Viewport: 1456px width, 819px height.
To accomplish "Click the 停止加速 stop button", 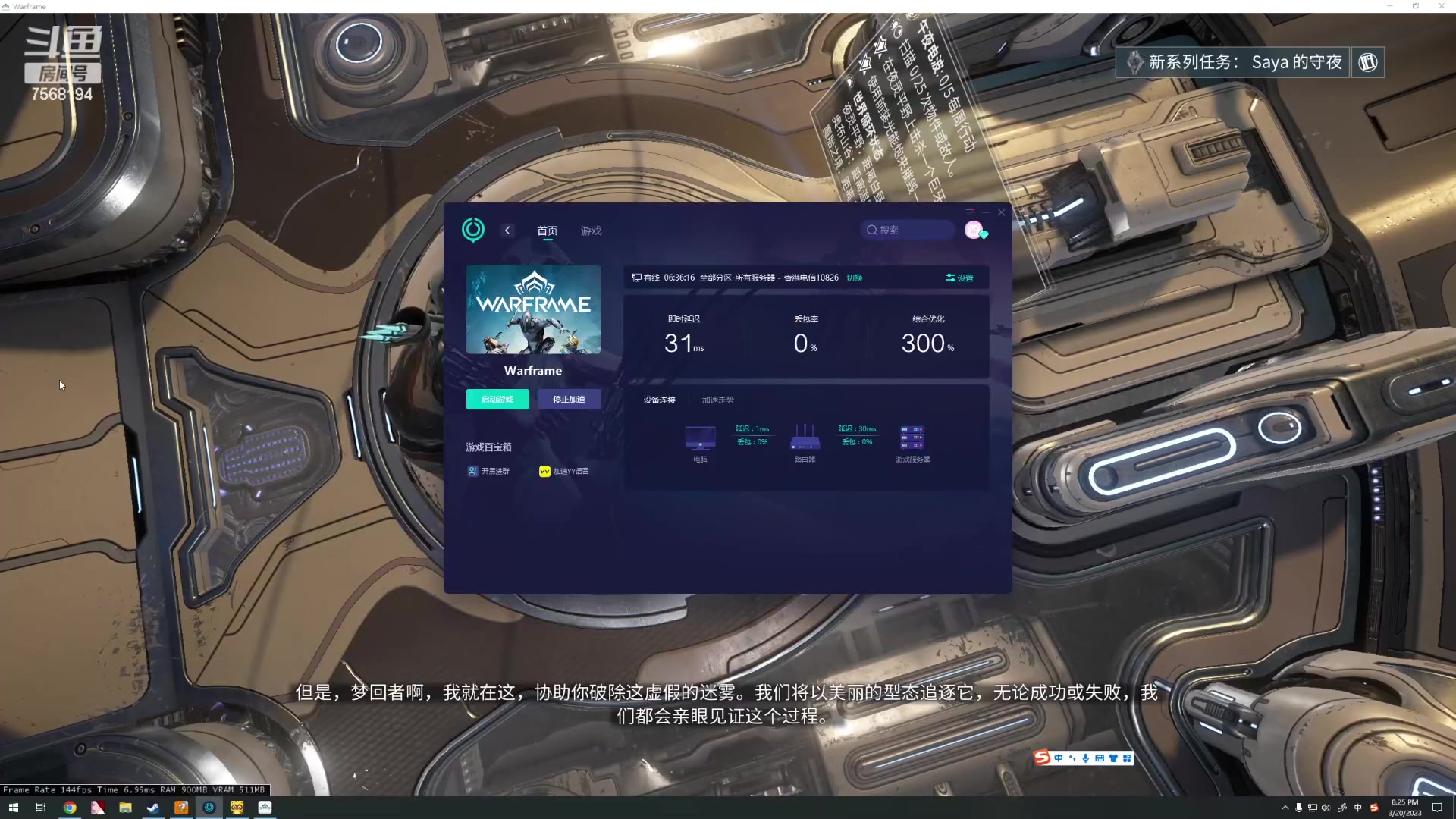I will point(569,399).
